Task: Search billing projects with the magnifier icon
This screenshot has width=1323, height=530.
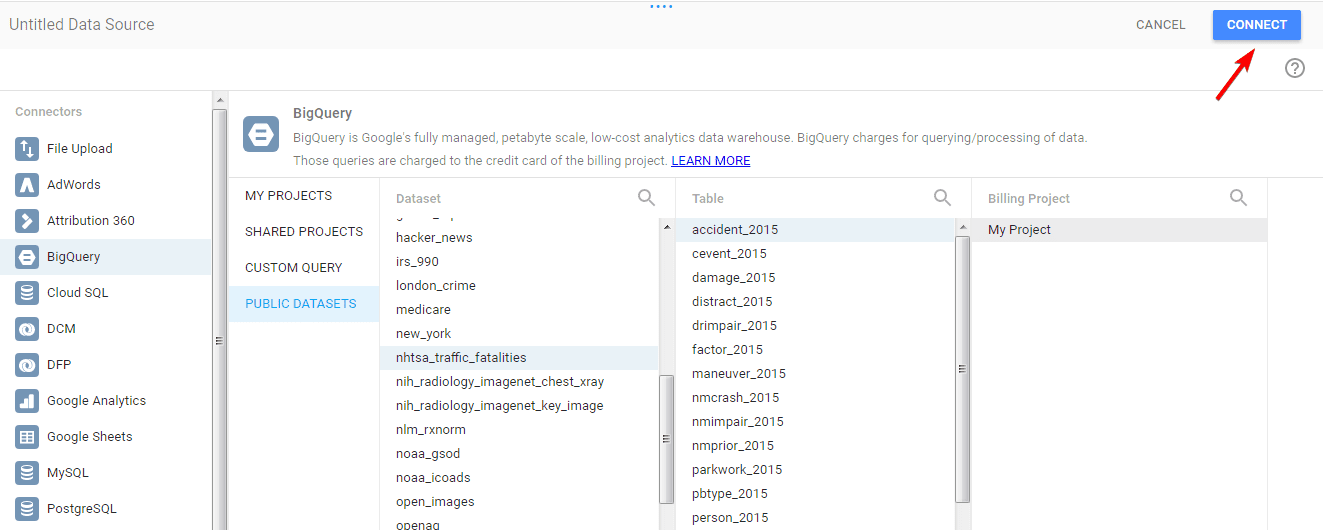Action: click(x=1239, y=198)
